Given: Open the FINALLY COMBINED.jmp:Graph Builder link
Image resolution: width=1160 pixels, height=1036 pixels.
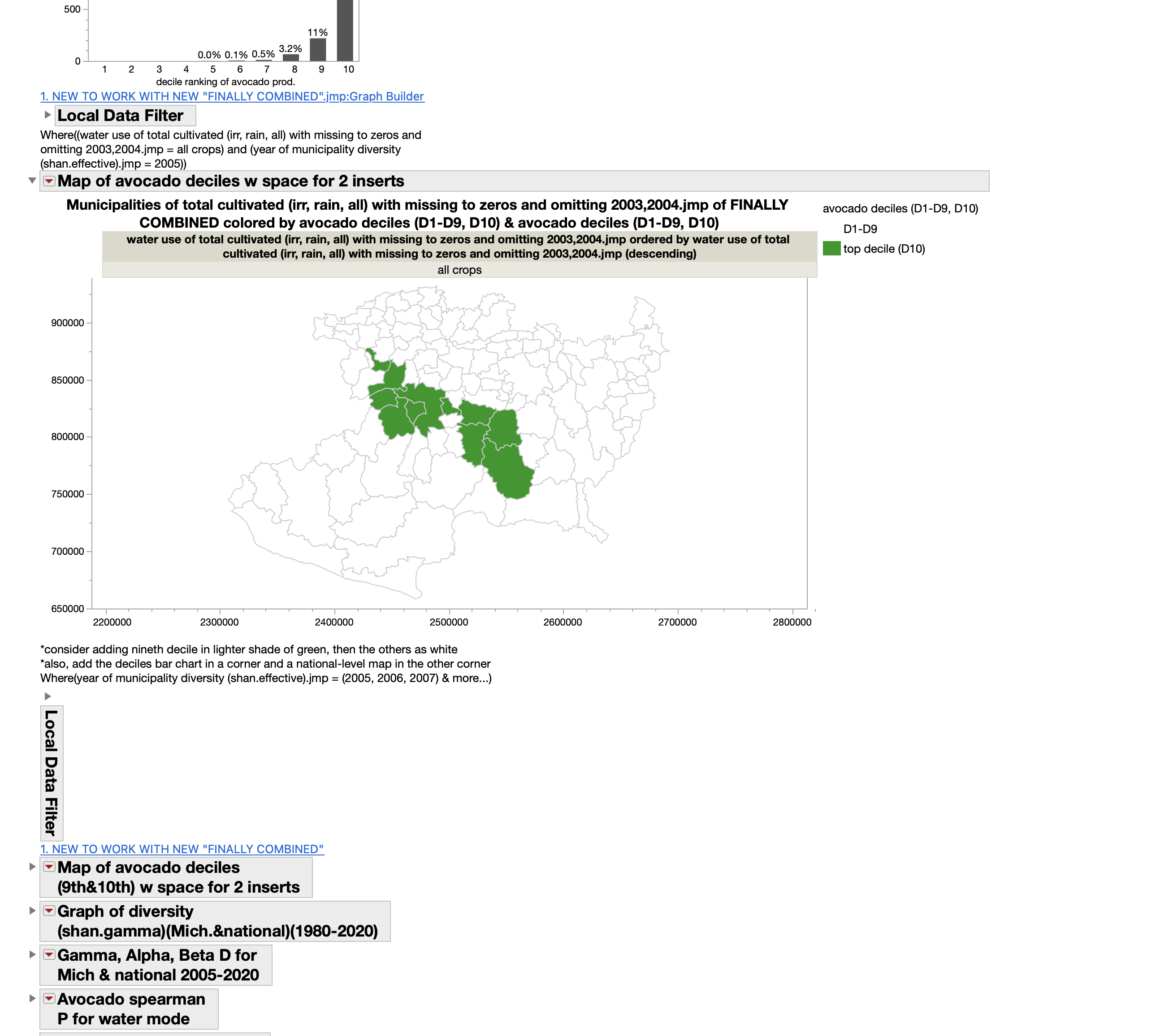Looking at the screenshot, I should (x=232, y=96).
